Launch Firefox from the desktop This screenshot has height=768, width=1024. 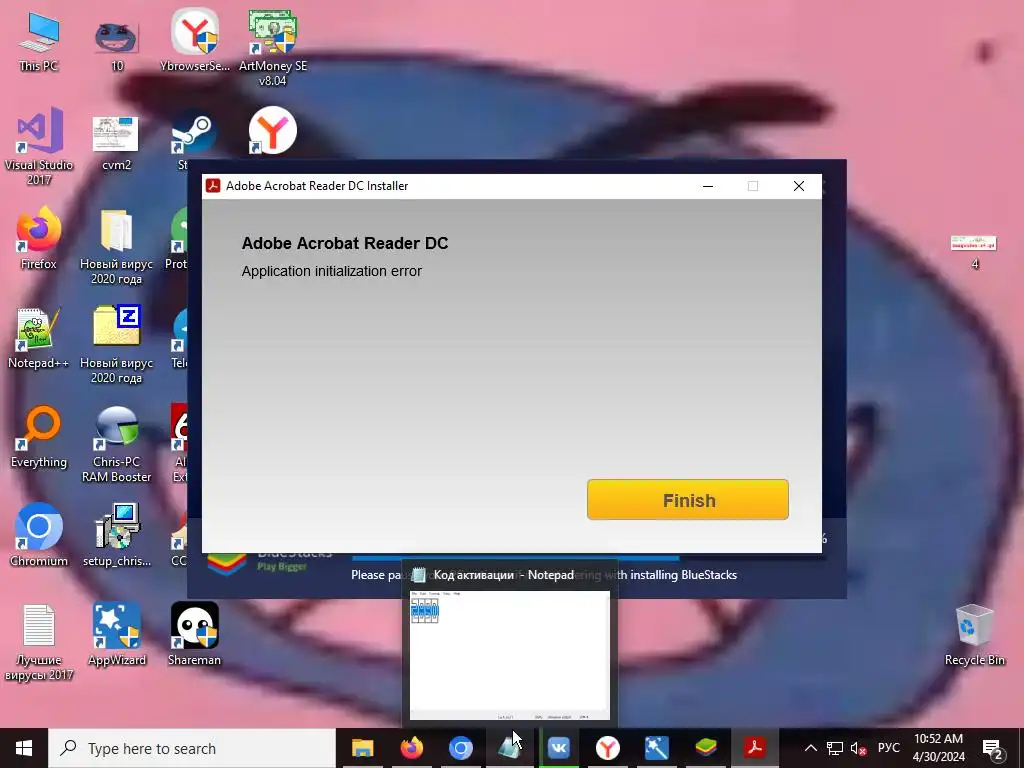coord(39,238)
